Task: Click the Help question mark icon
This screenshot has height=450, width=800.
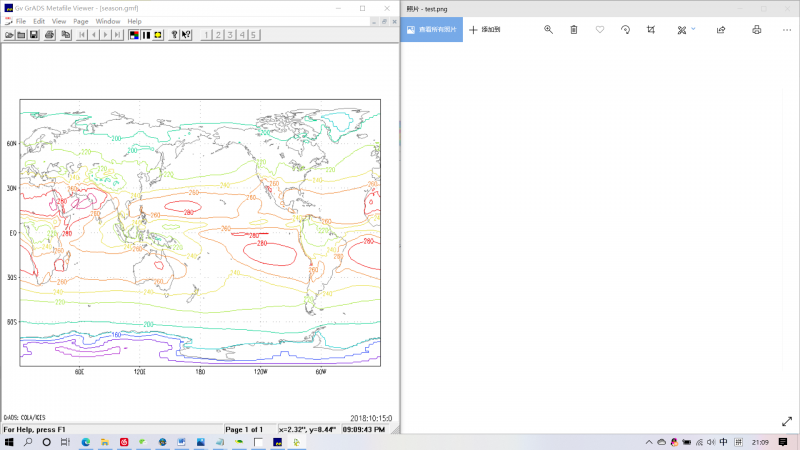Action: tap(173, 35)
